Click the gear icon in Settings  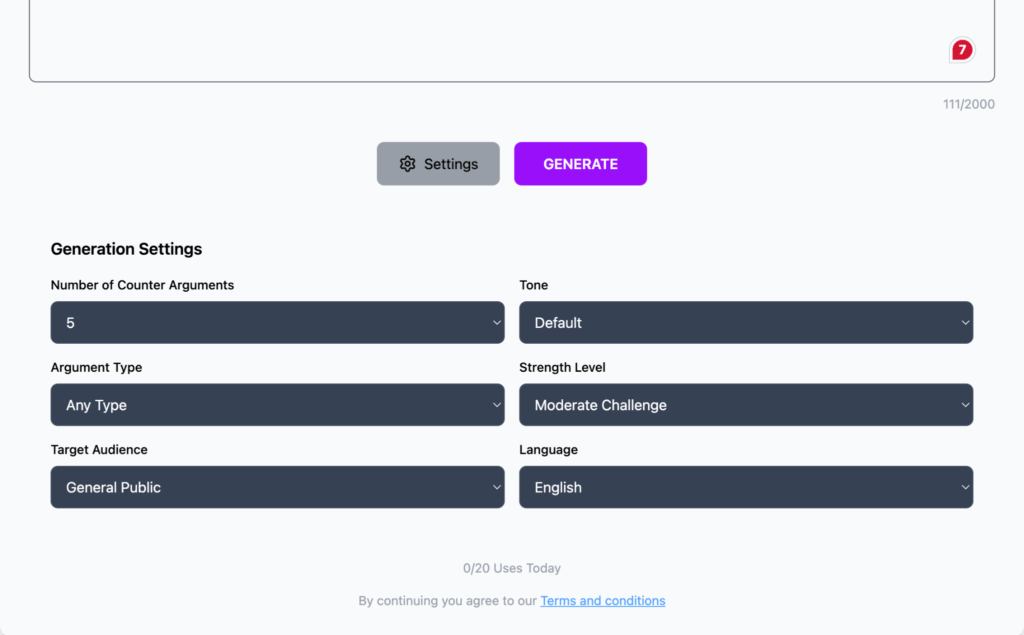(407, 164)
